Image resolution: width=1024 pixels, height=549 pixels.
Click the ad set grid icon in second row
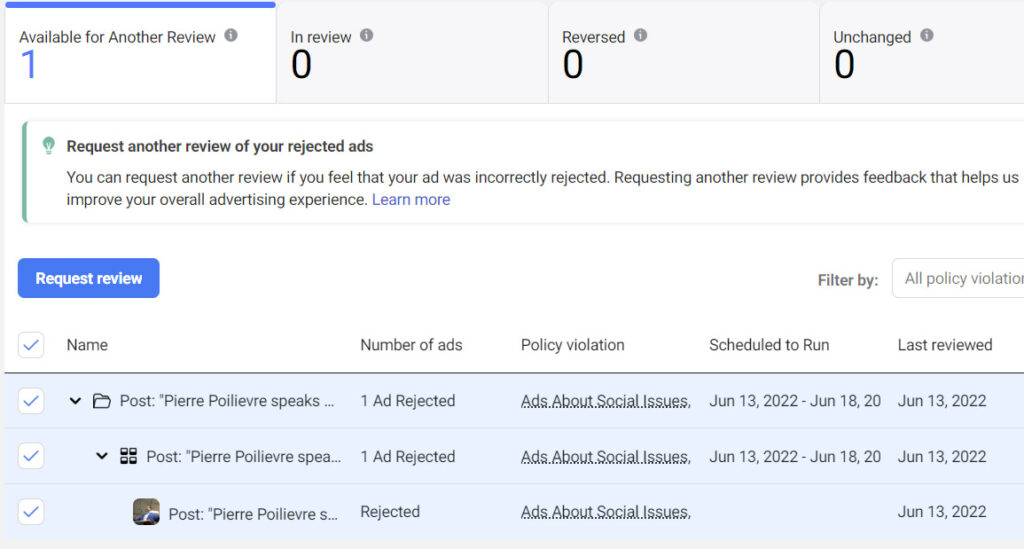tap(129, 456)
